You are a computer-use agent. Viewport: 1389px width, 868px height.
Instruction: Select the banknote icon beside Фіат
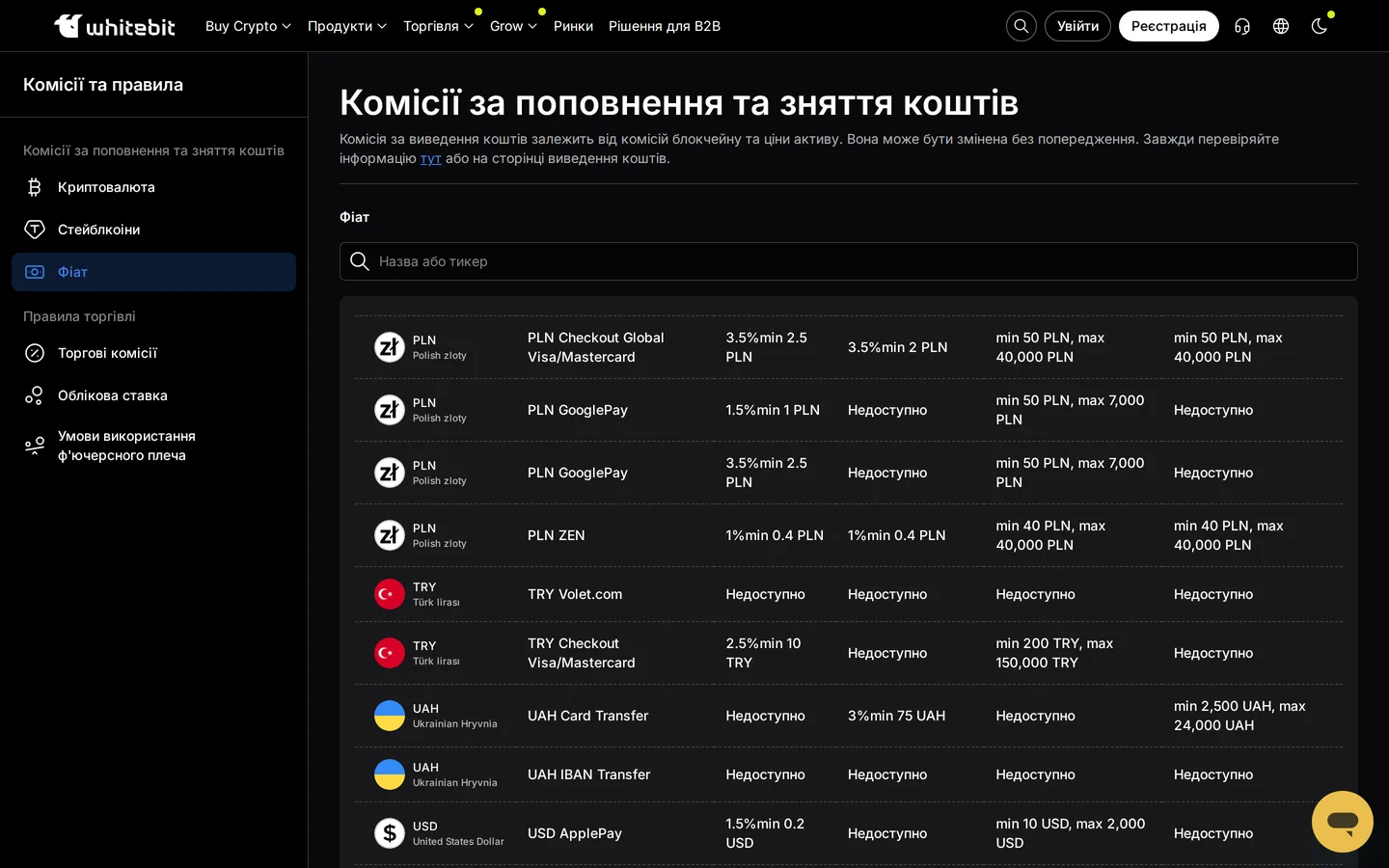35,272
